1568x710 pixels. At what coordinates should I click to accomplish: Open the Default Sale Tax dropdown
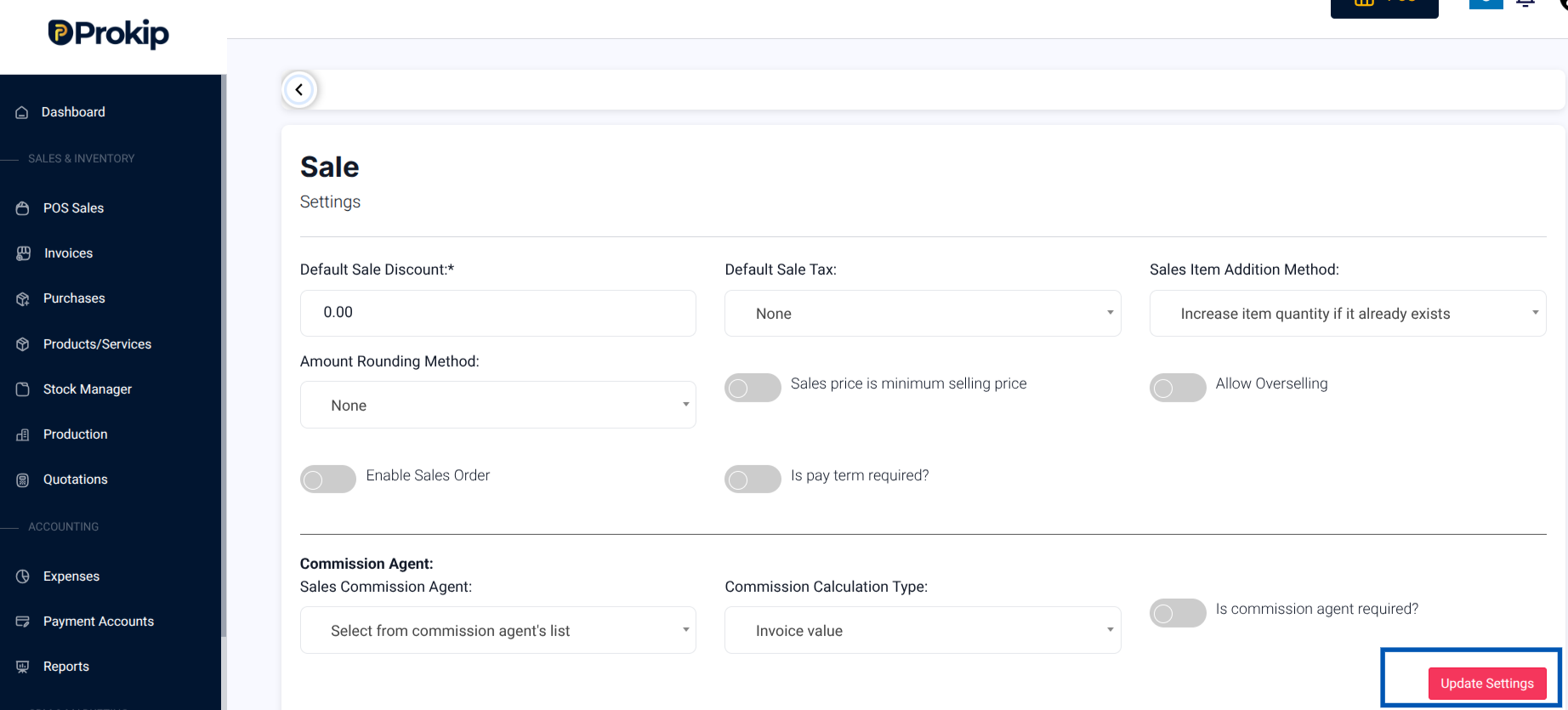tap(923, 314)
